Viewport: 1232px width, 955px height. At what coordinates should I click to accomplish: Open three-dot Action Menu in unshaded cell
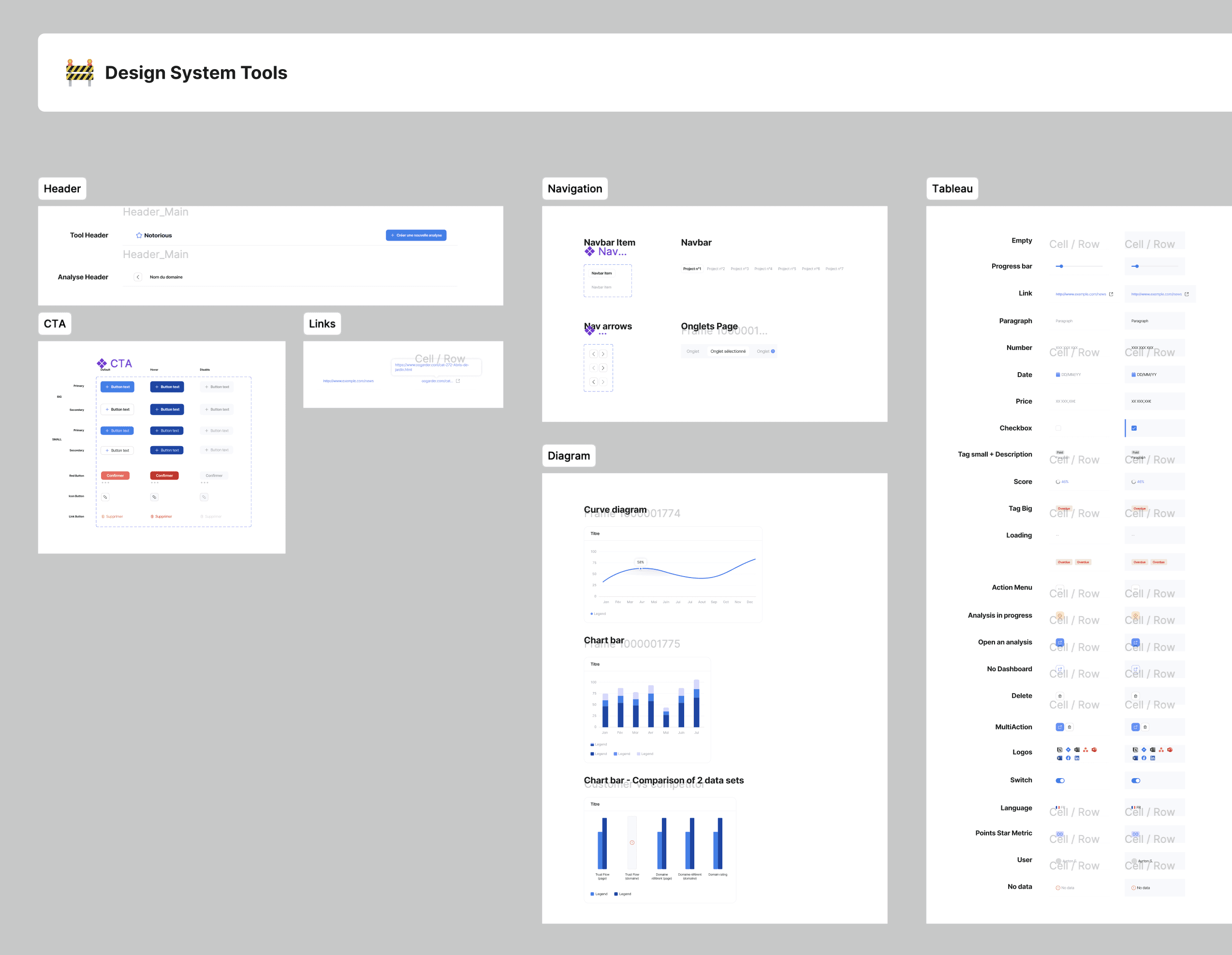[1059, 588]
